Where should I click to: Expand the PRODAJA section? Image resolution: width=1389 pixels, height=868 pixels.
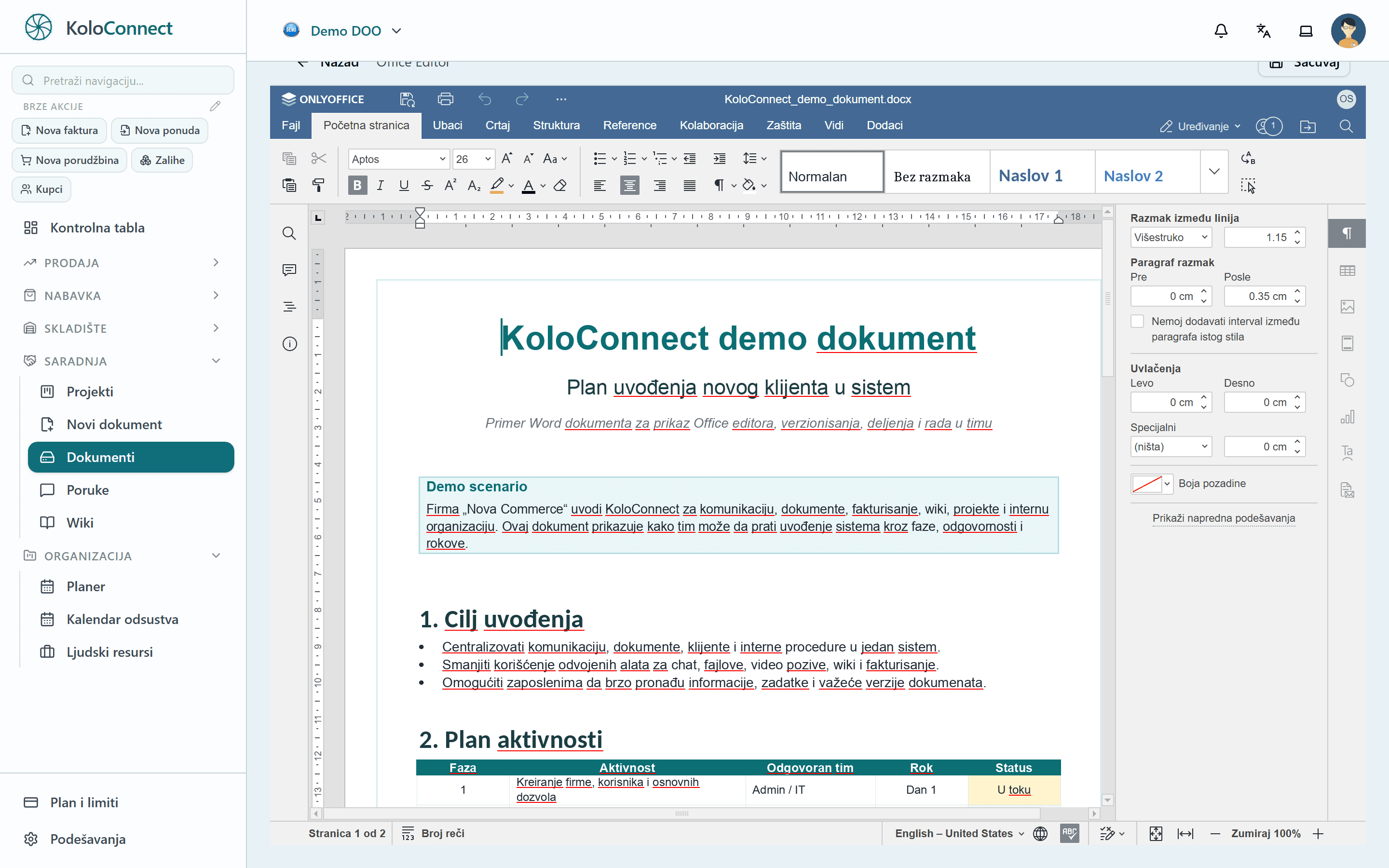tap(122, 262)
